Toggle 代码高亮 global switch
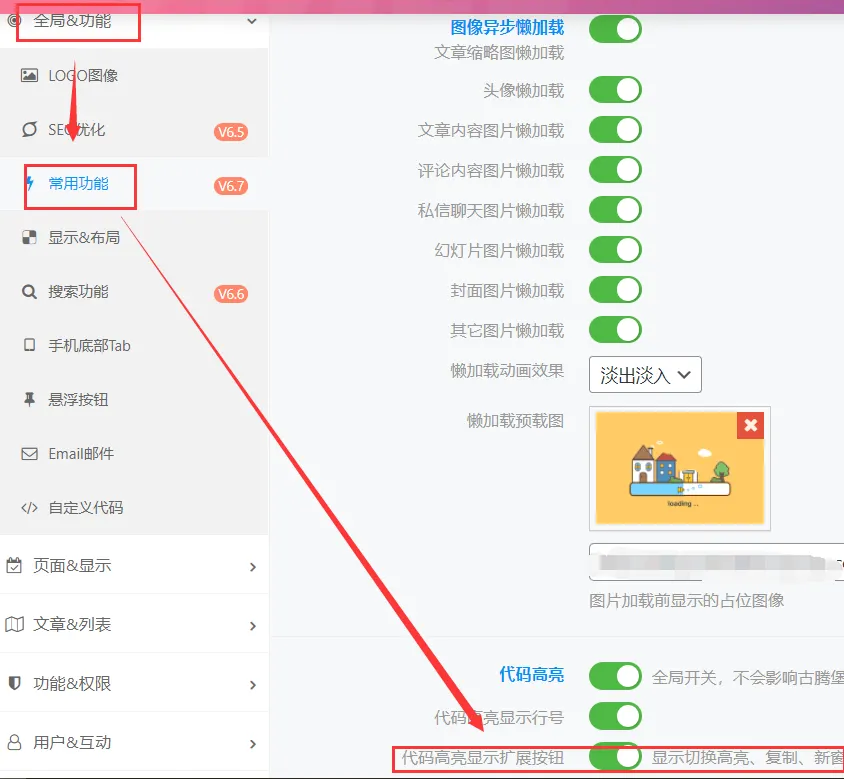This screenshot has height=779, width=844. point(615,676)
